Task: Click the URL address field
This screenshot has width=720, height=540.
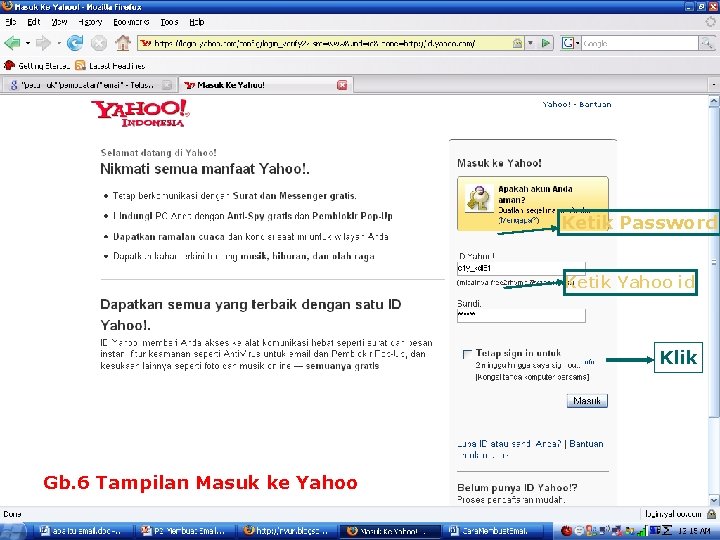Action: 331,43
